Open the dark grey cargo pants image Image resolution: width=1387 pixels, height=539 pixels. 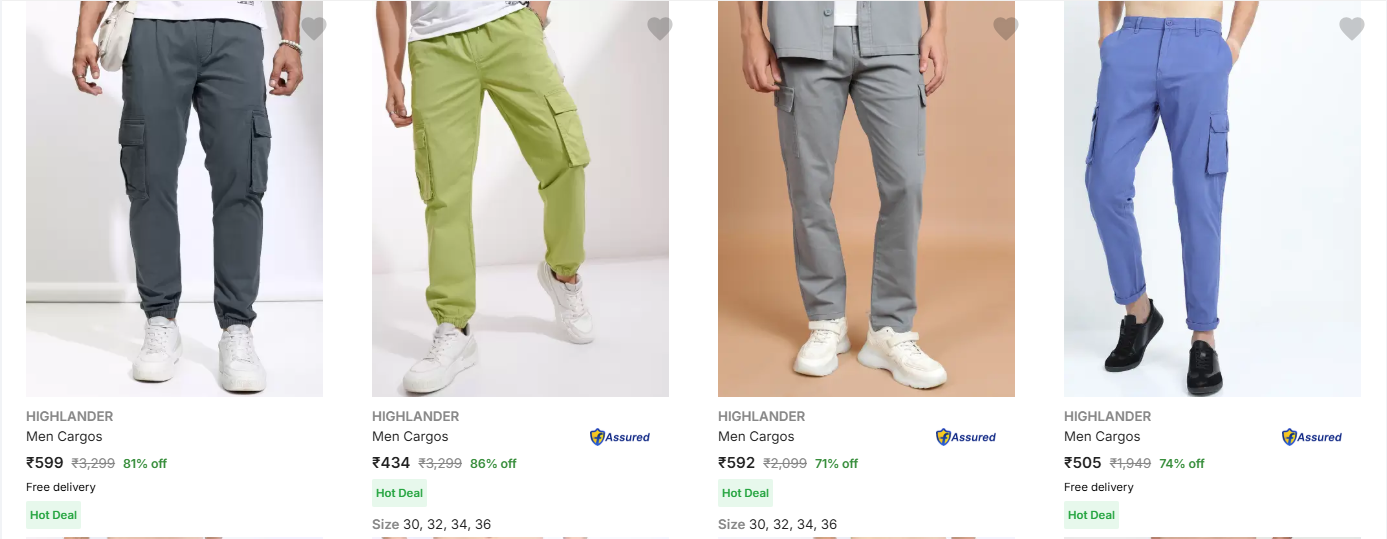point(174,199)
